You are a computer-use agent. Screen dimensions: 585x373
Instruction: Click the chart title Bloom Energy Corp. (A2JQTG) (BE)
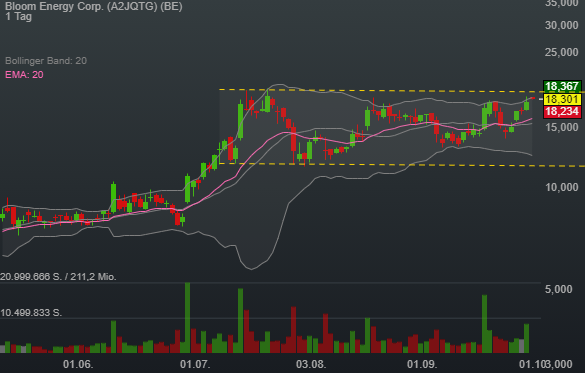pos(94,6)
